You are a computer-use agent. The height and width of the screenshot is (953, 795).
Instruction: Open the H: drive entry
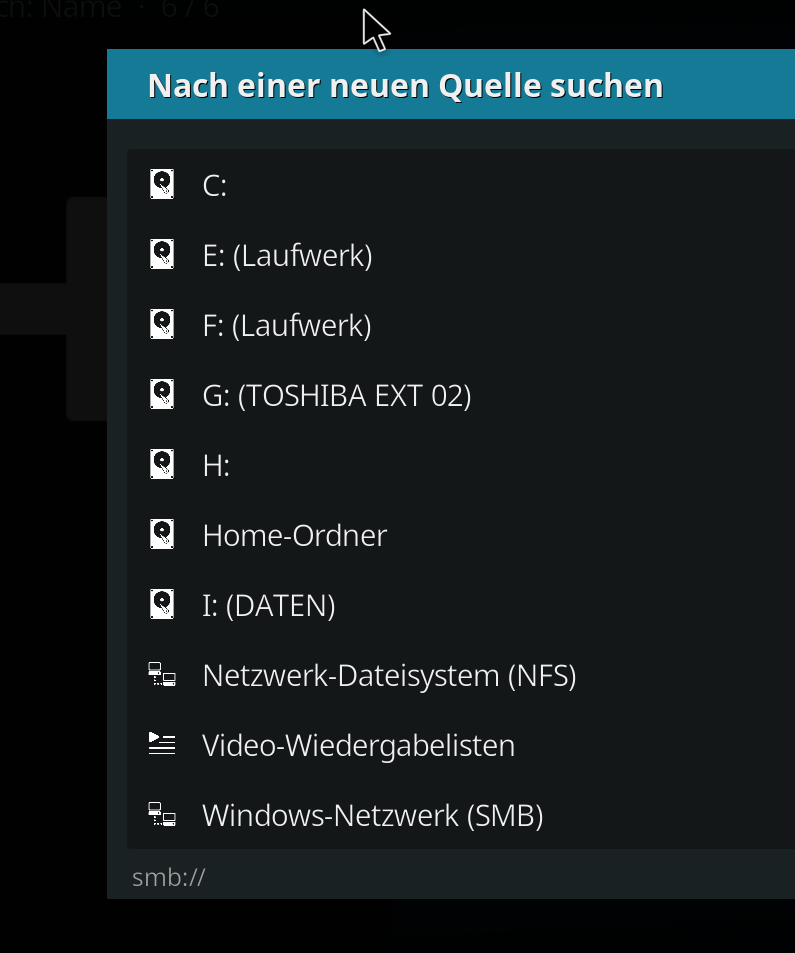tap(461, 465)
